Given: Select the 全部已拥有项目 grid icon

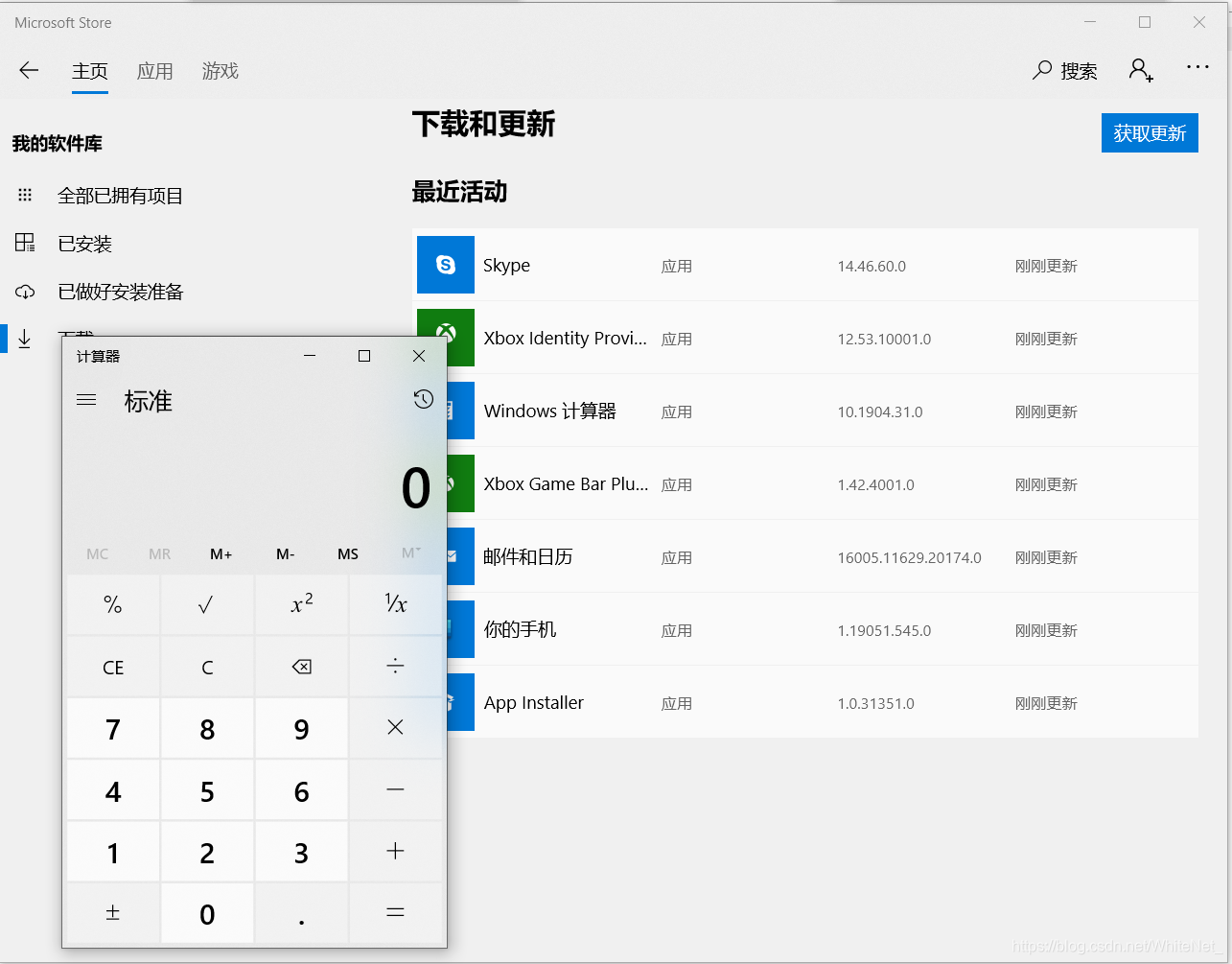Looking at the screenshot, I should coord(25,195).
